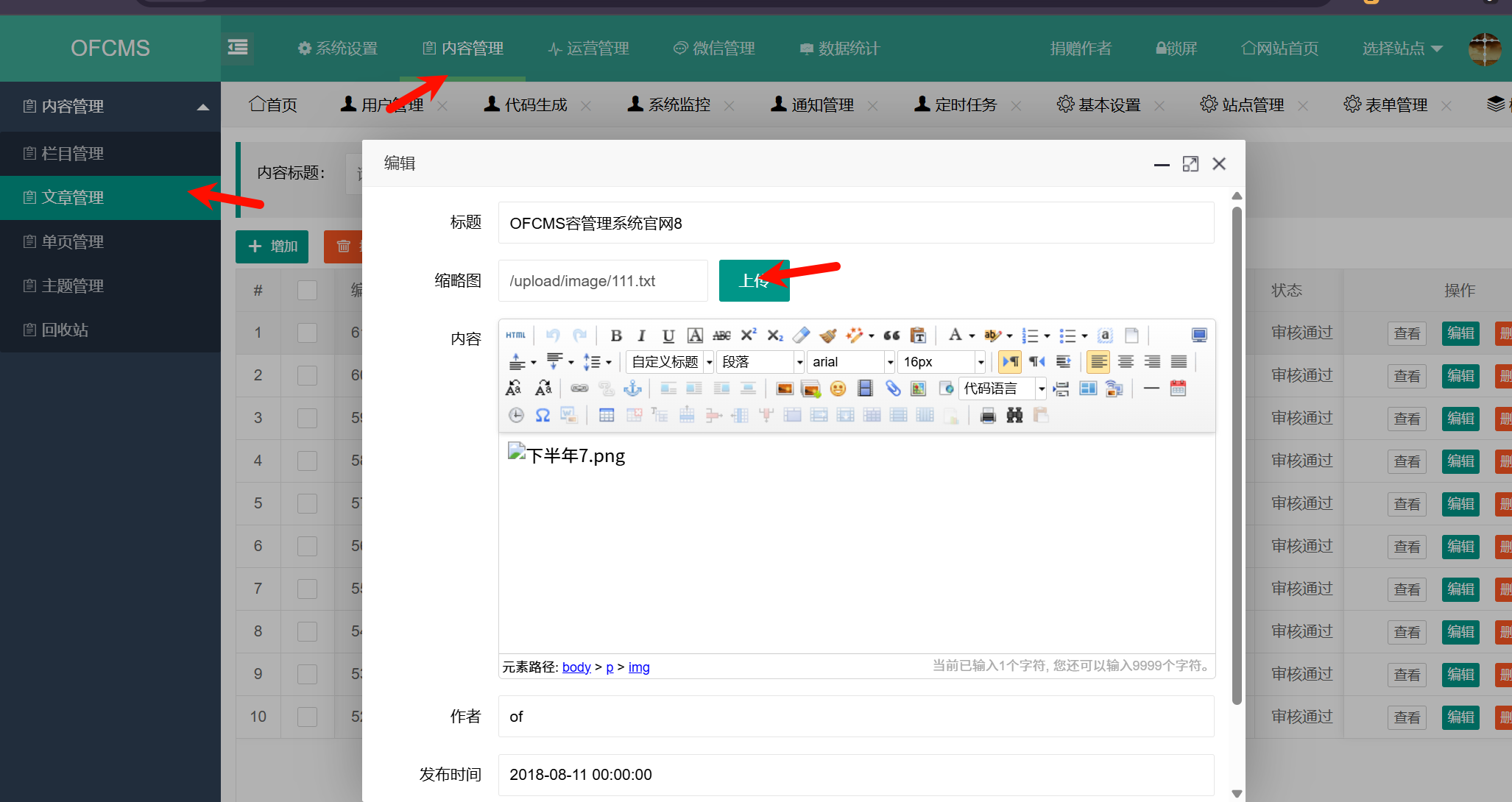
Task: Click the img link in element path
Action: [x=638, y=667]
